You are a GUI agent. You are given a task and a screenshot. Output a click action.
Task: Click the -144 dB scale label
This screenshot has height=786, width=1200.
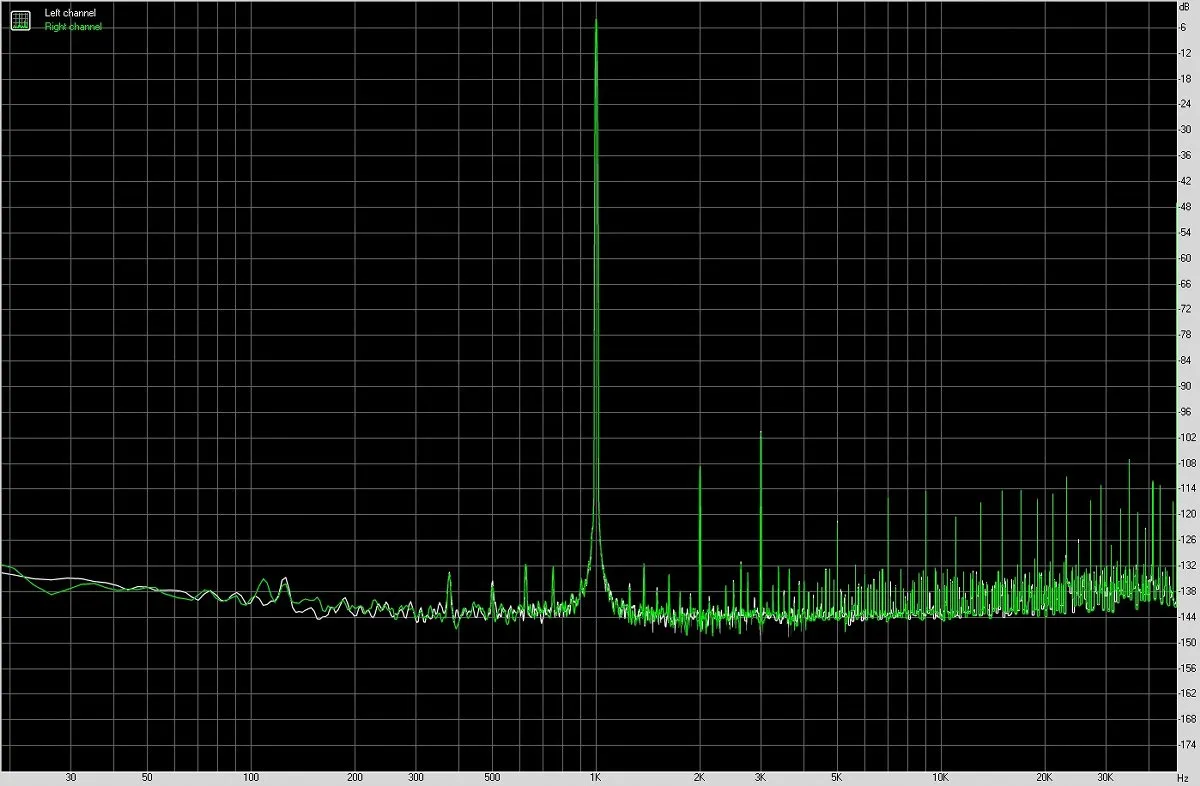point(1187,617)
